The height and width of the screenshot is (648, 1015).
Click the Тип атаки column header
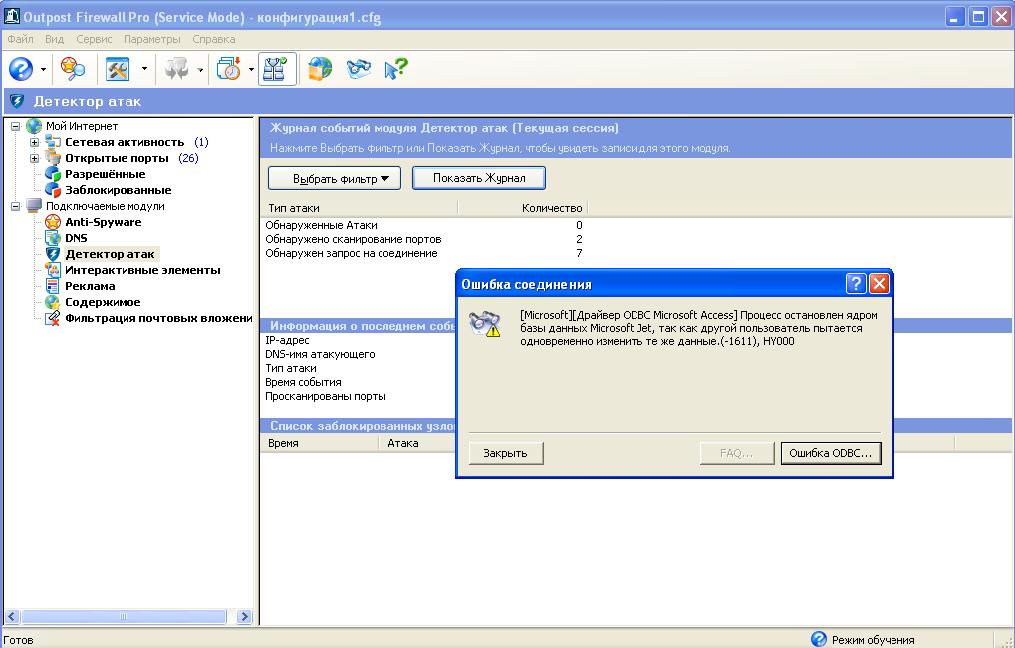(x=361, y=208)
